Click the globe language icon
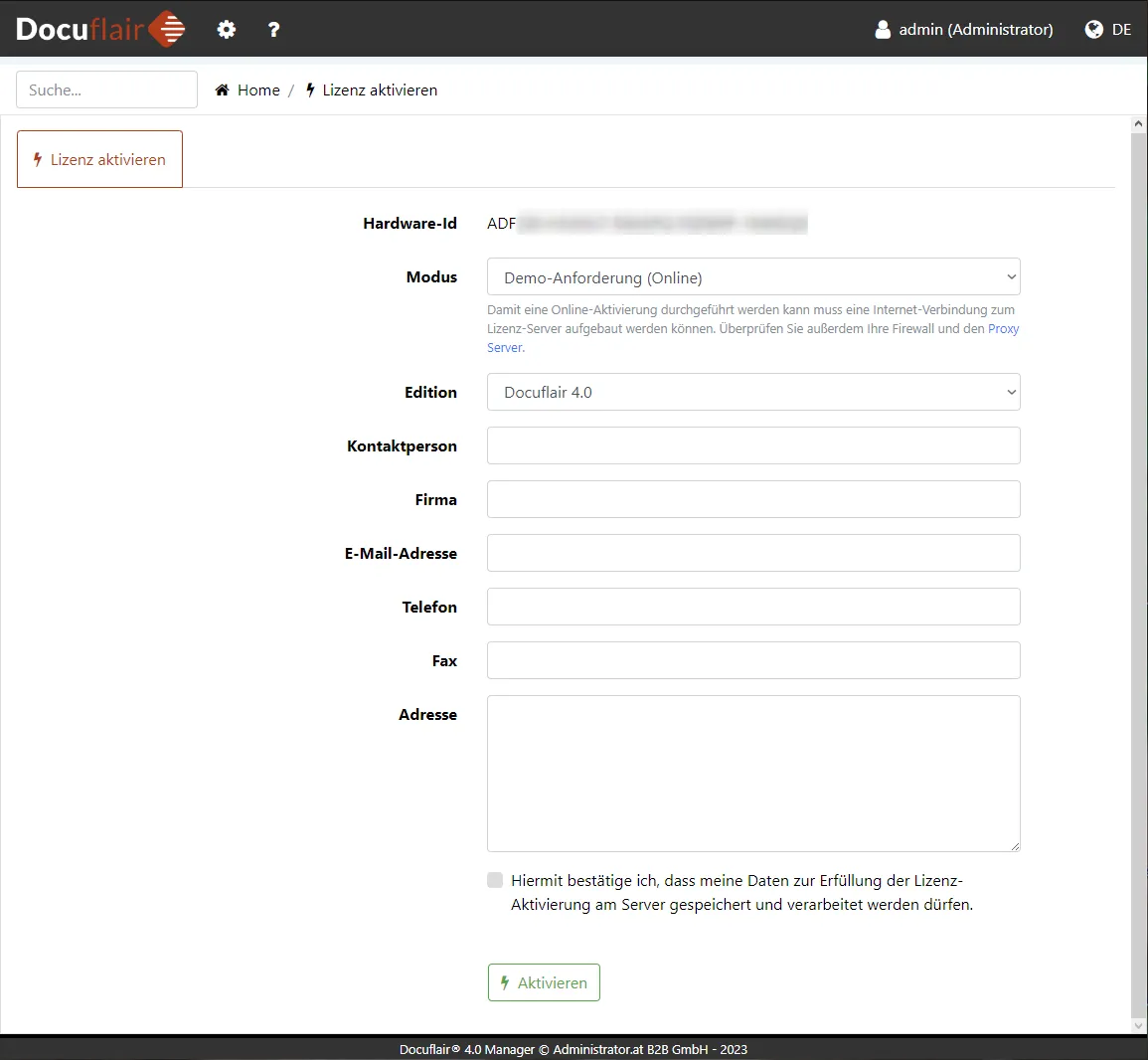Viewport: 1148px width, 1060px height. (x=1094, y=30)
